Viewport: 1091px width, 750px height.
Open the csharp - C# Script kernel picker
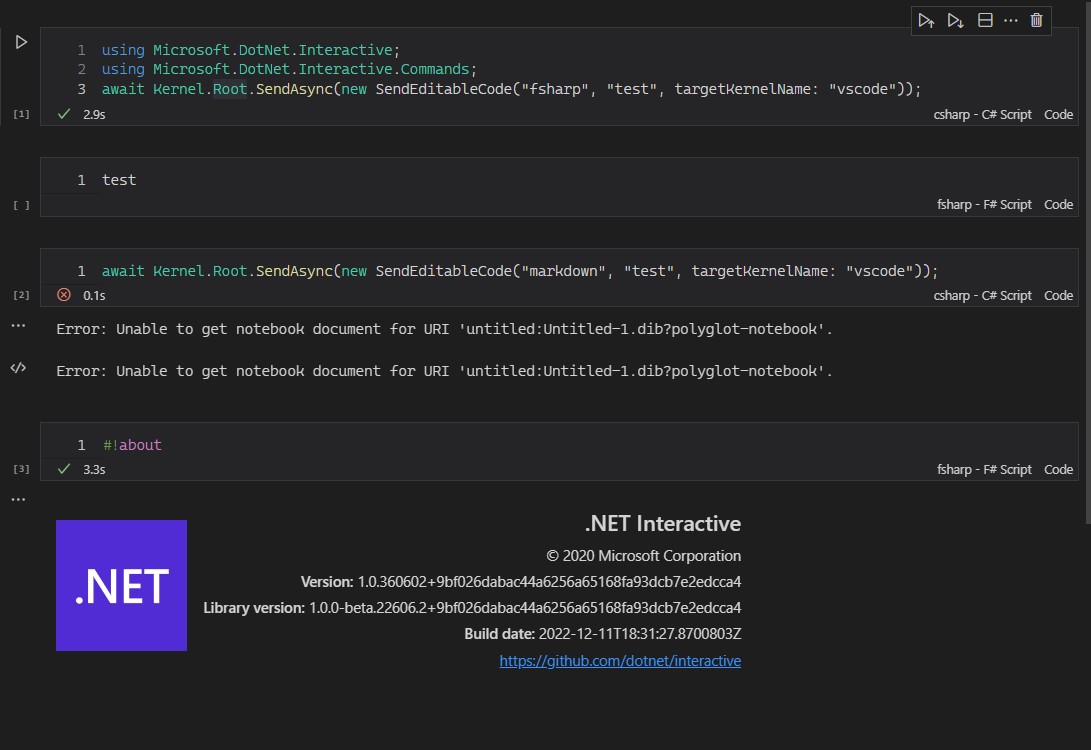point(983,114)
